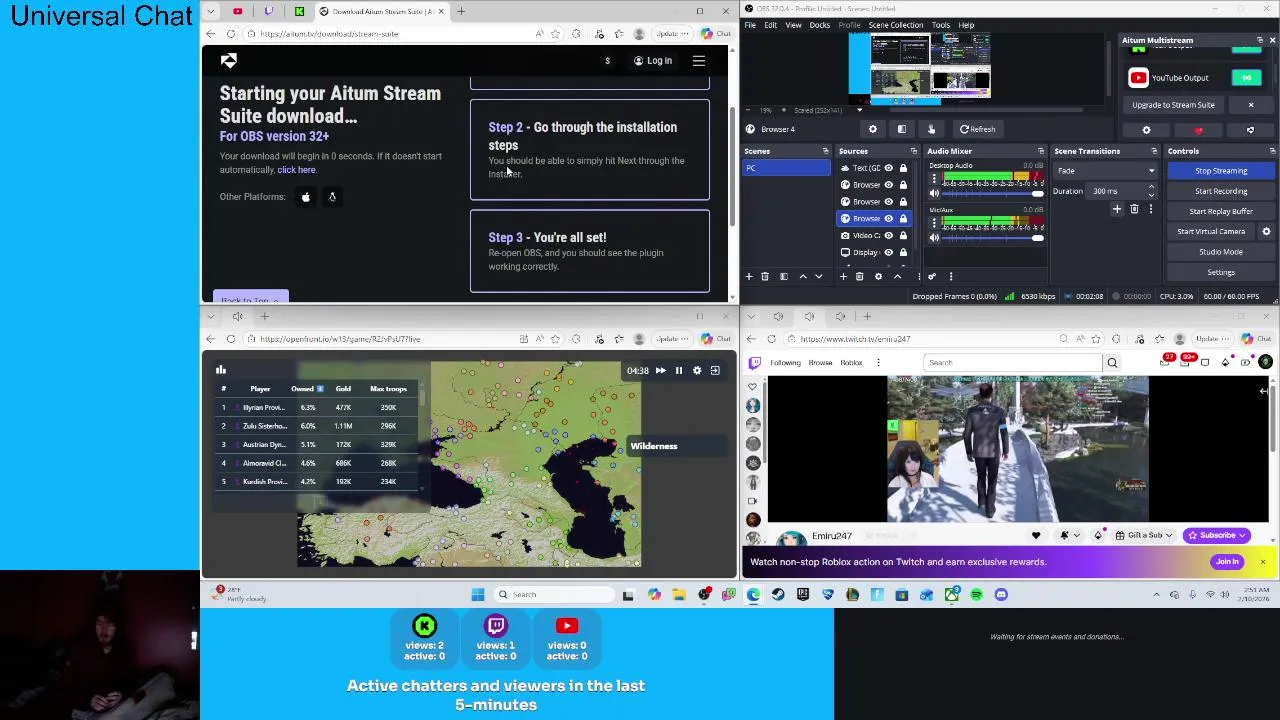Hide the Display source with eye icon
This screenshot has height=720, width=1280.
888,252
